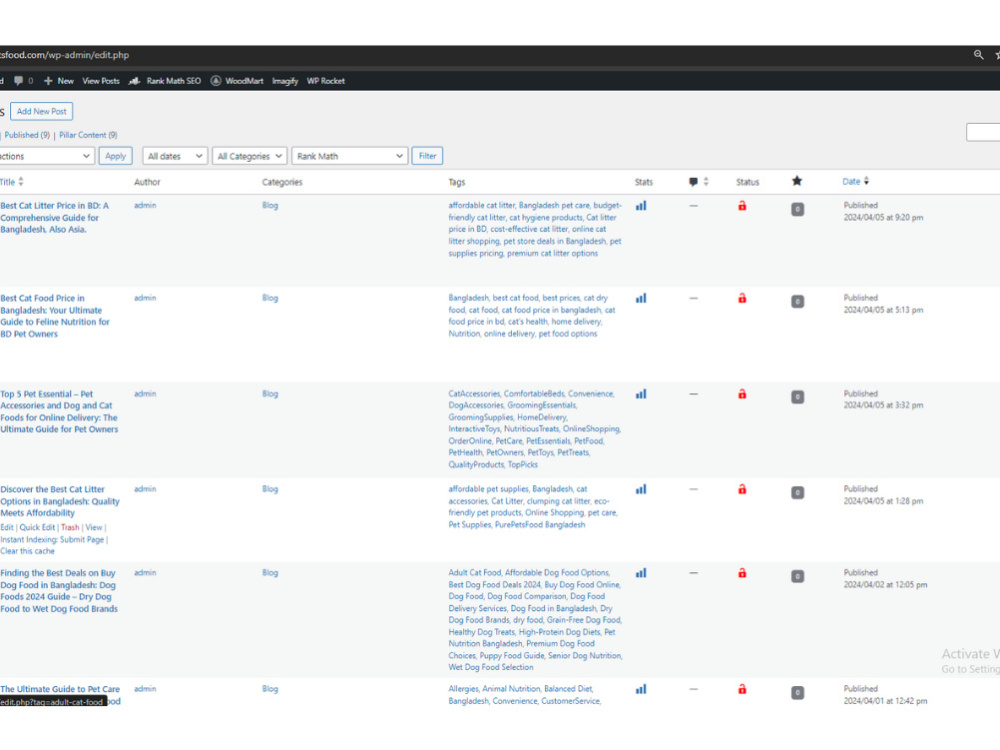Click the comments bubble icon in admin bar
The width and height of the screenshot is (1000, 750).
[18, 81]
